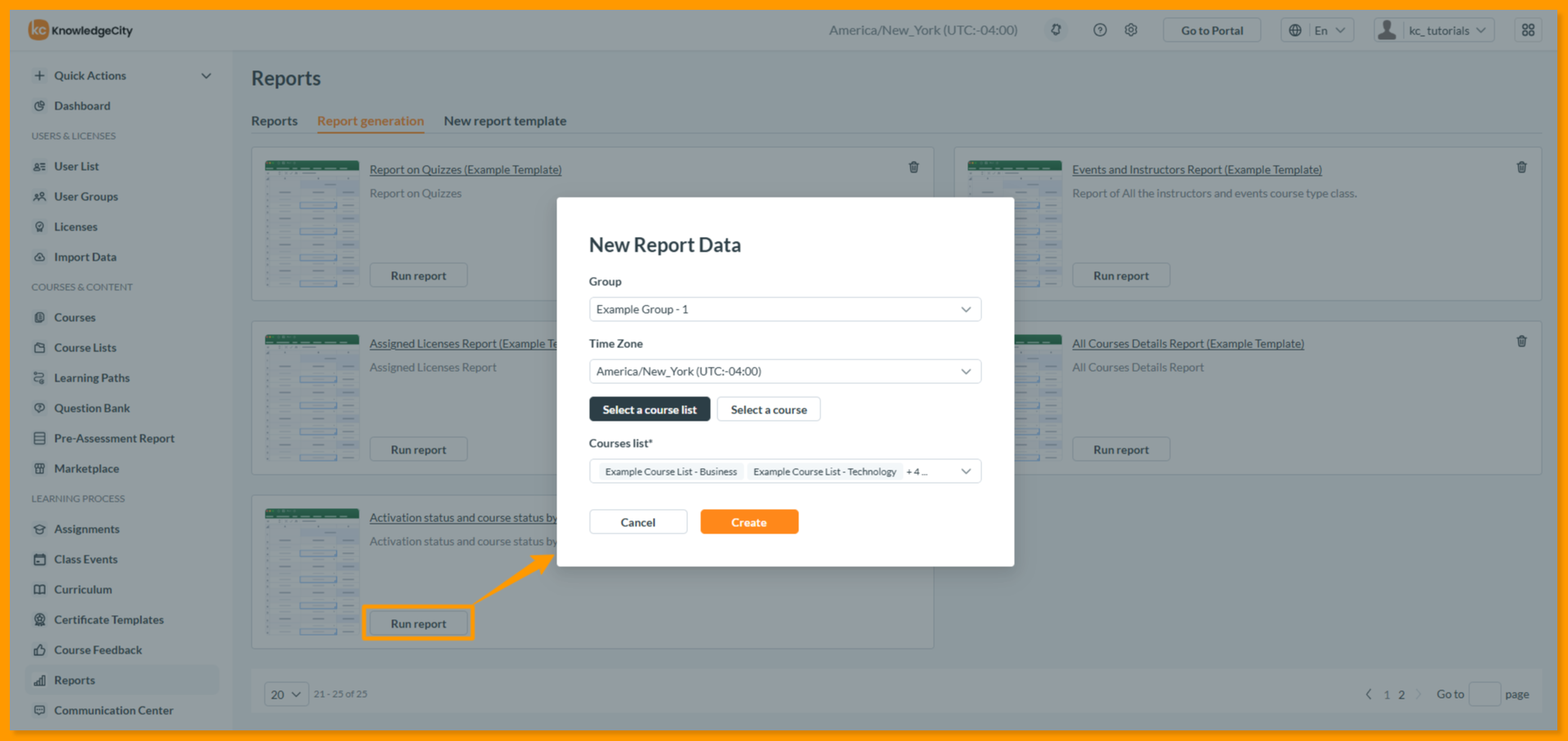The width and height of the screenshot is (1568, 741).
Task: Open Learning Paths in sidebar
Action: click(92, 377)
